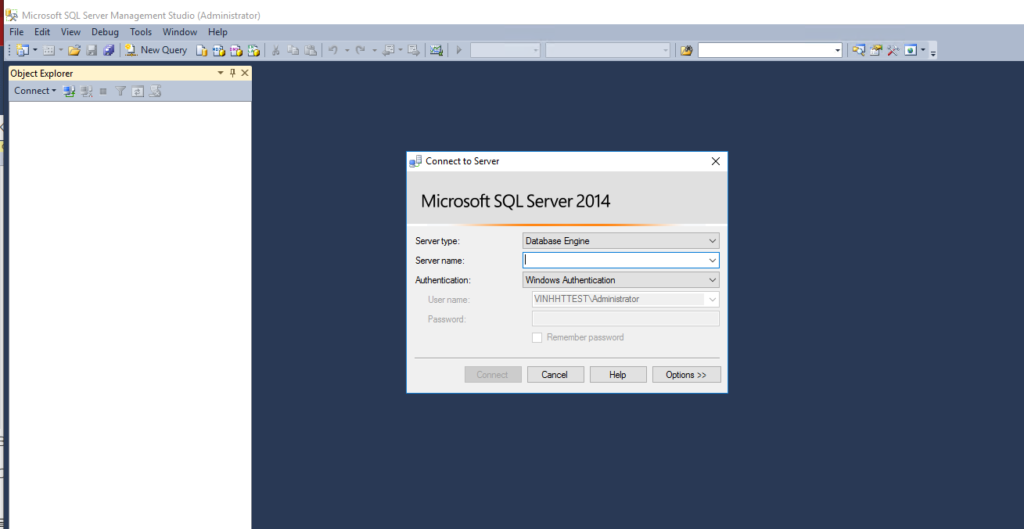Image resolution: width=1024 pixels, height=529 pixels.
Task: Click the Analysis Services MDX Query icon
Action: pyautogui.click(x=219, y=50)
